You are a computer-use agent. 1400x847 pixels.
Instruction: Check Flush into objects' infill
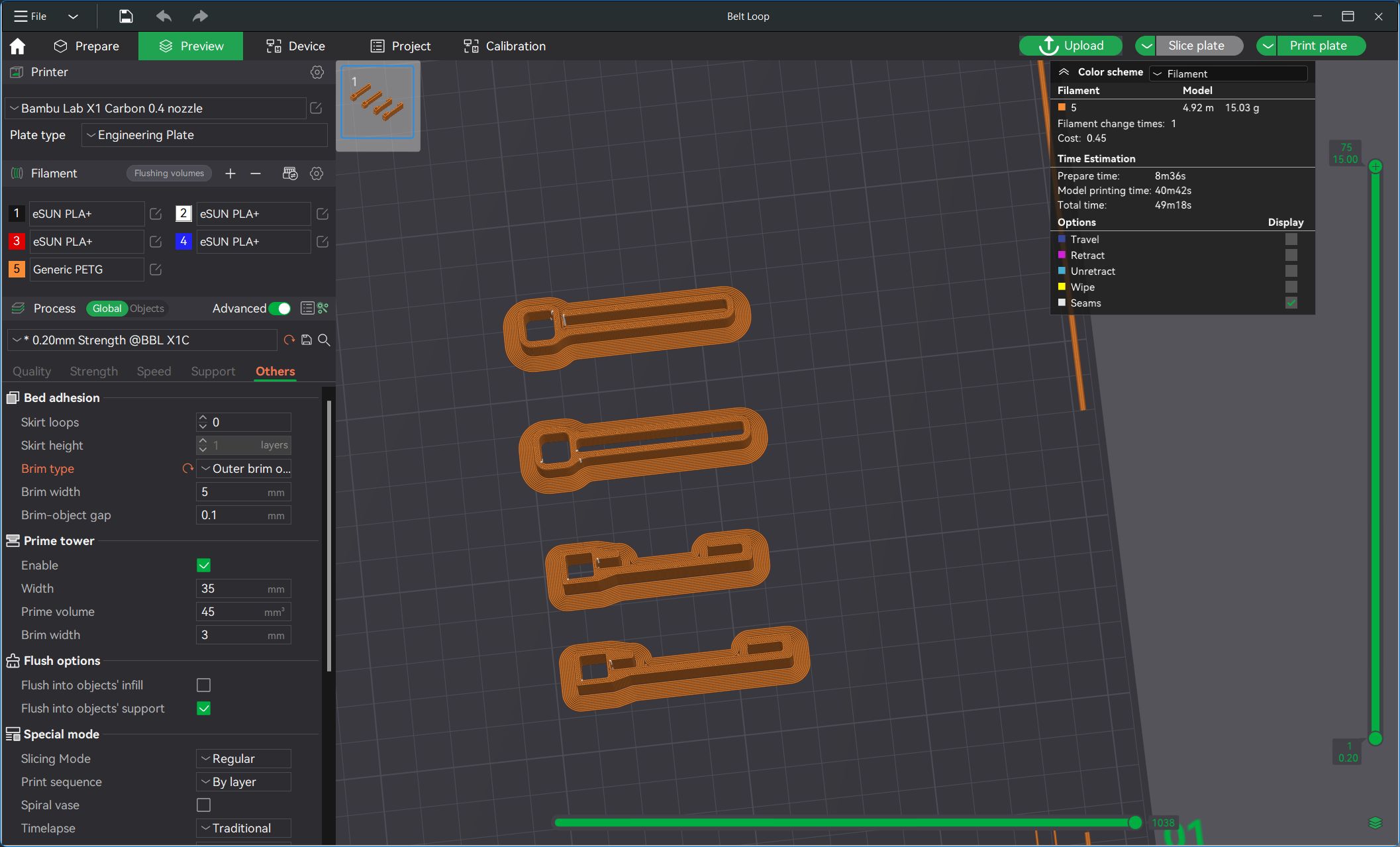(x=204, y=685)
